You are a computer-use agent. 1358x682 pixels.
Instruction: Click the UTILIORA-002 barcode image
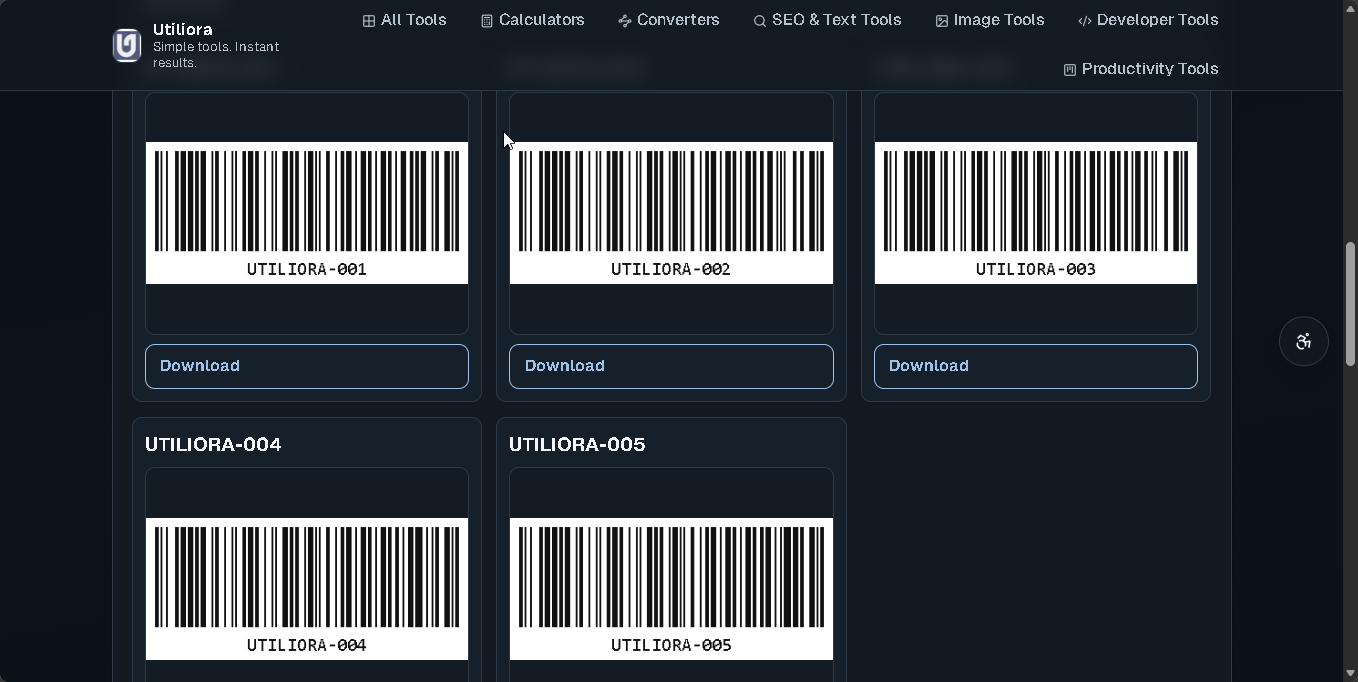click(671, 213)
